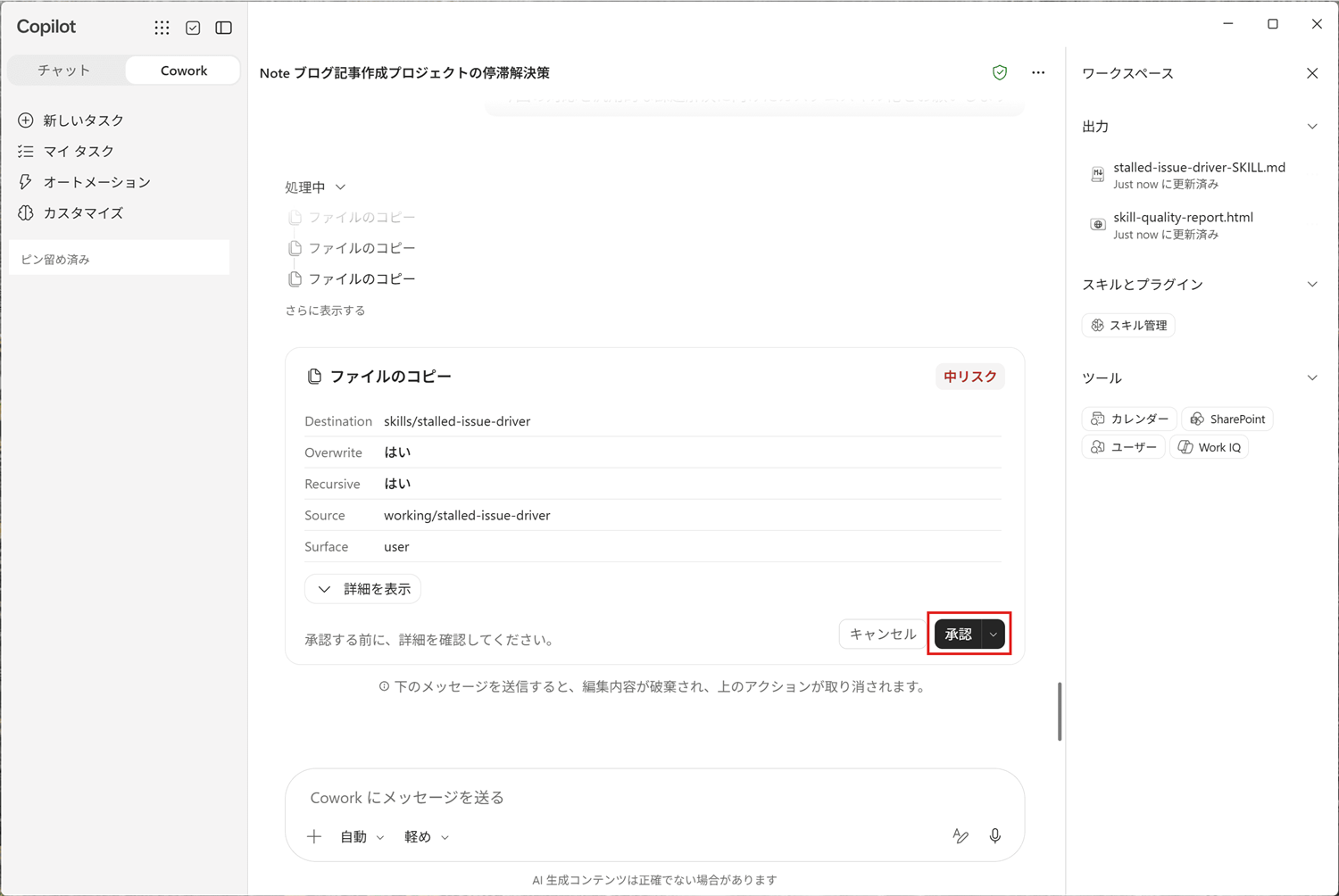Open the 軽め dropdown

[426, 837]
